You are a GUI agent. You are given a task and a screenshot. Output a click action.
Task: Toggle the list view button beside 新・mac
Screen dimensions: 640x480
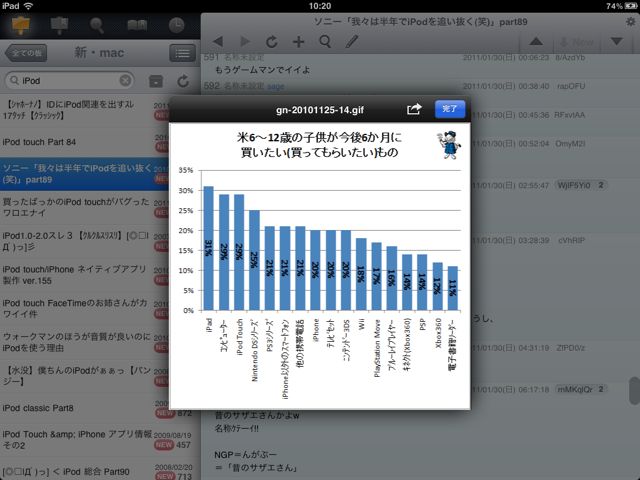click(182, 53)
